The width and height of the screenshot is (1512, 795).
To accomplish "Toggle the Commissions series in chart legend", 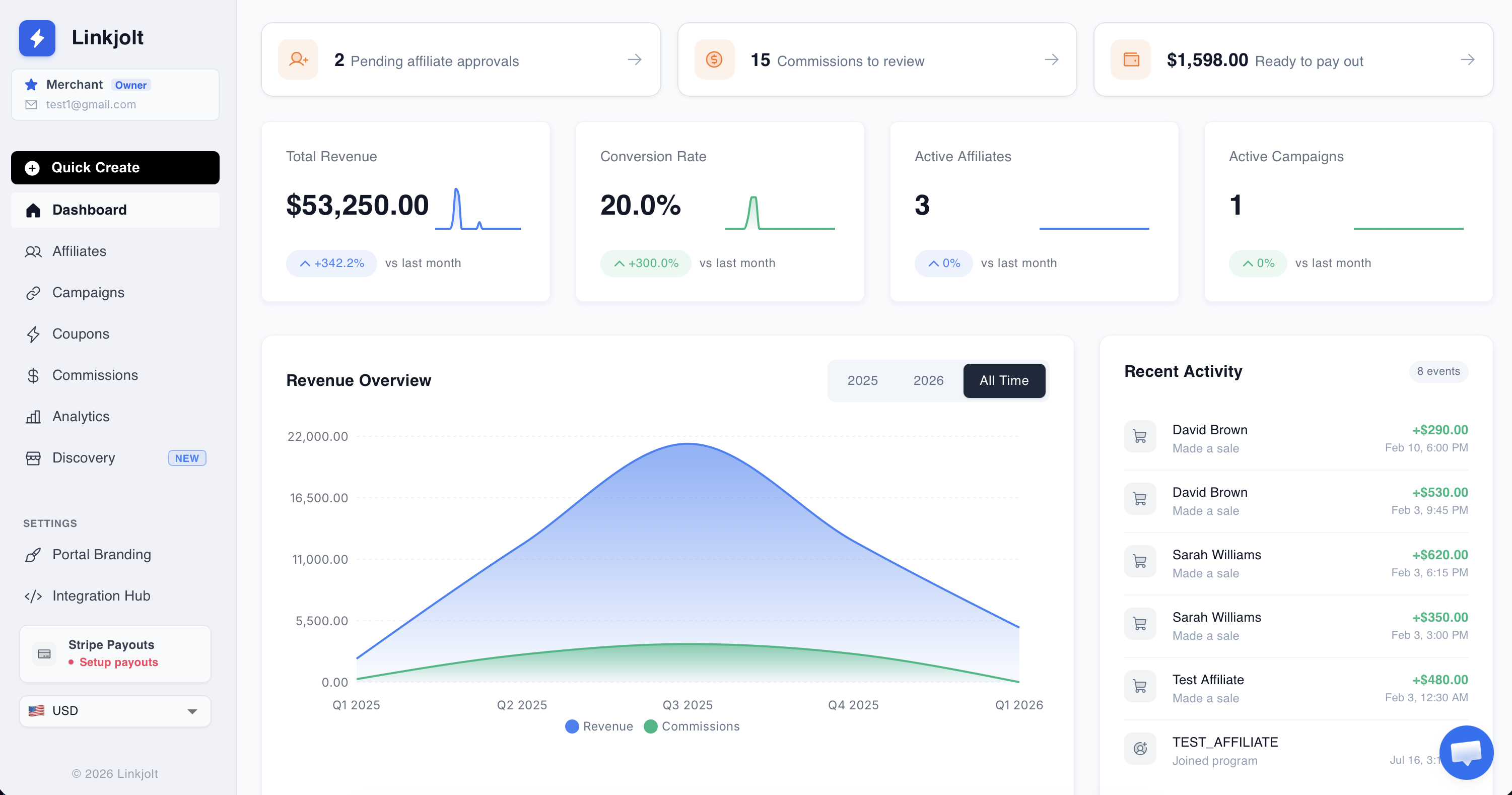I will coord(692,726).
